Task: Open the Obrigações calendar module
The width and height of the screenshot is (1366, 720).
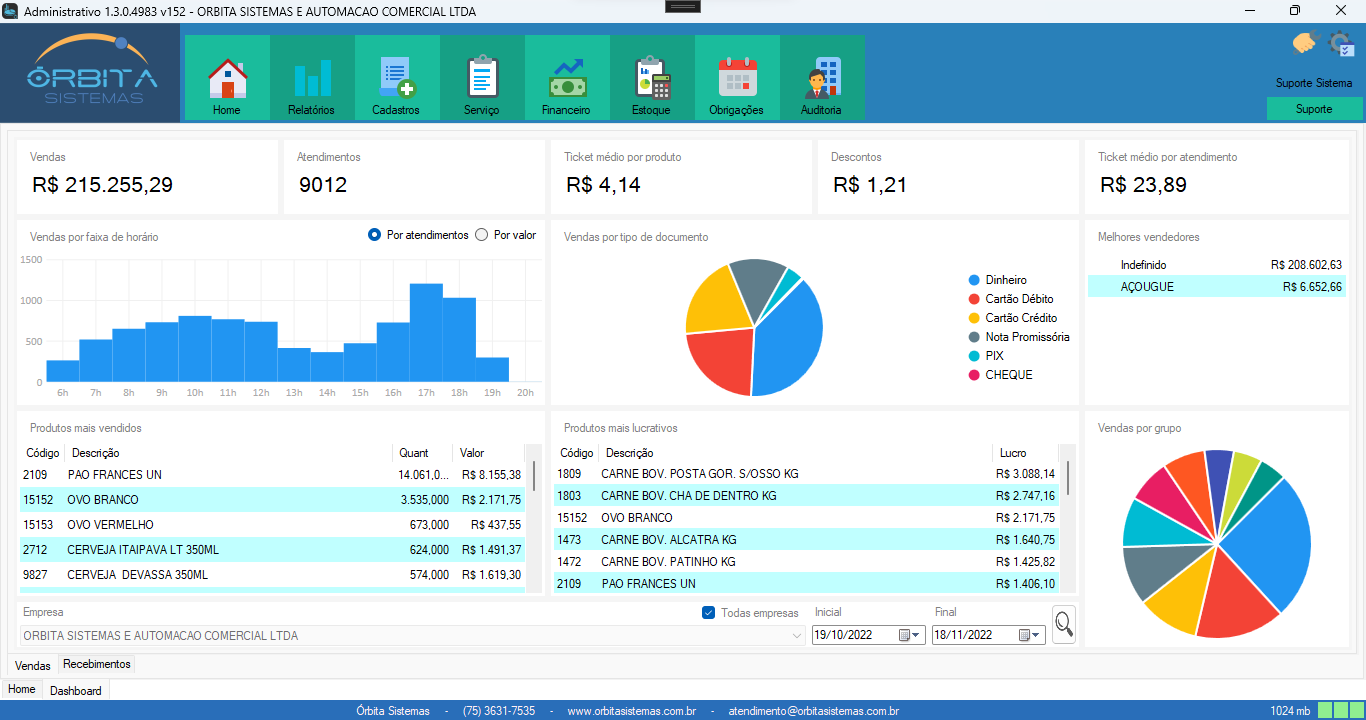Action: 737,77
